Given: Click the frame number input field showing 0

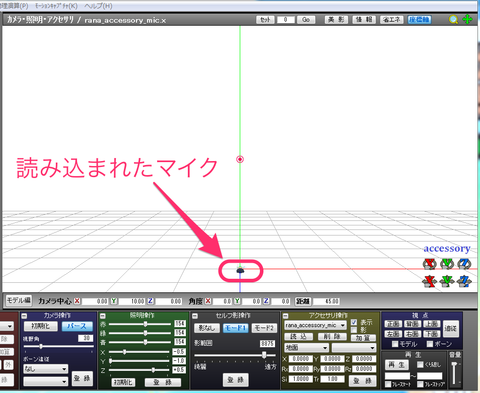Looking at the screenshot, I should click(286, 20).
